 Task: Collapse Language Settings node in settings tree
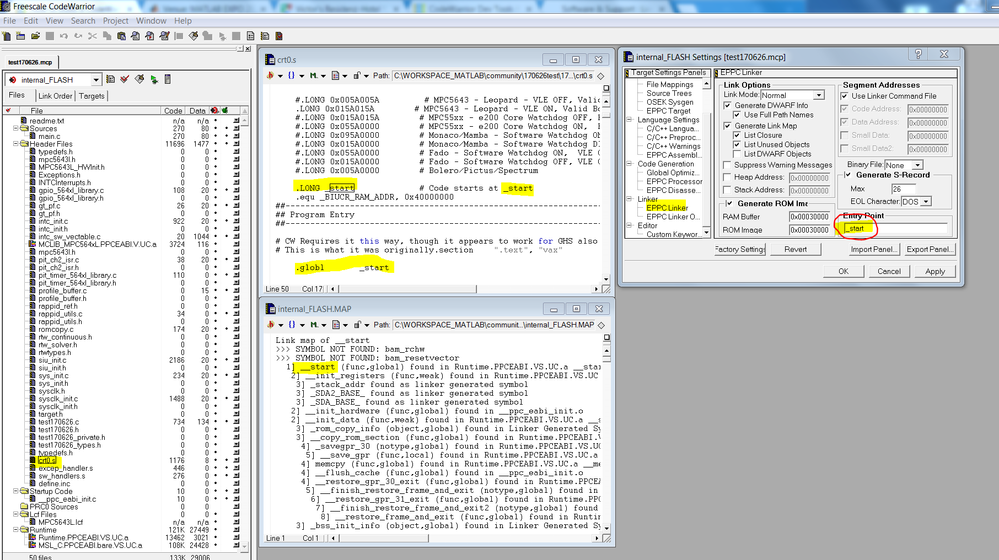tap(629, 120)
